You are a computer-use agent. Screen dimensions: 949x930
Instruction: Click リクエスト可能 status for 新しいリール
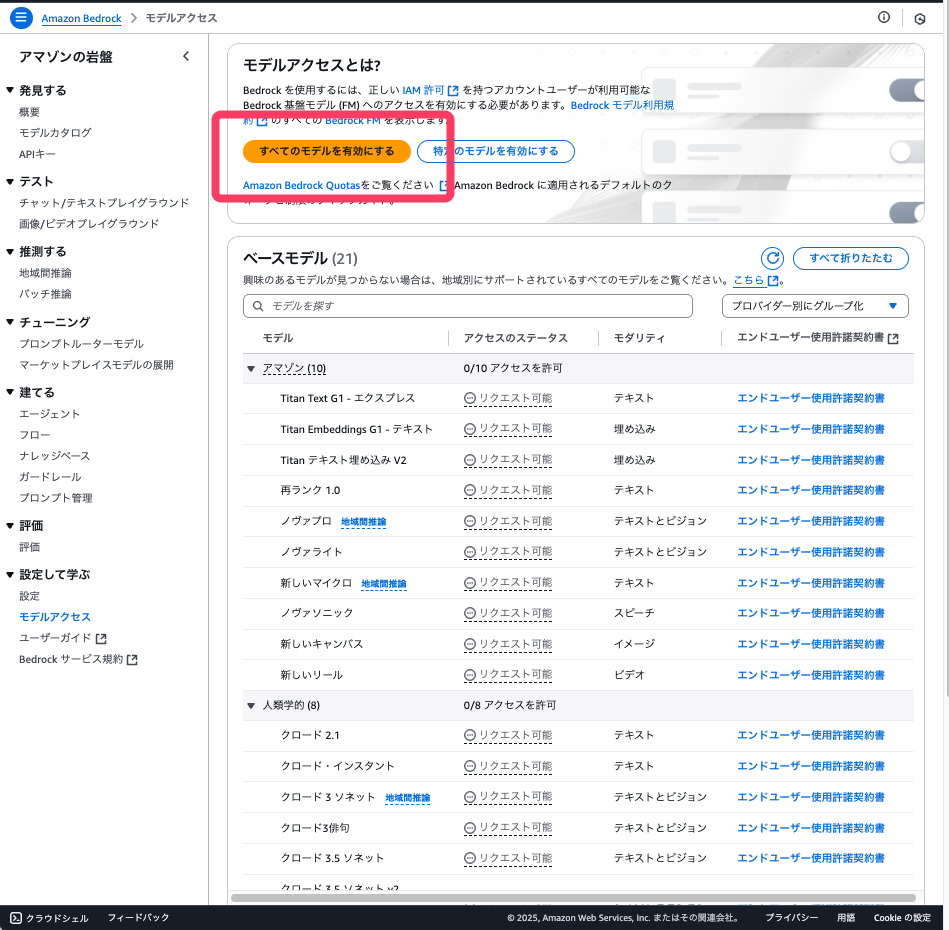(x=508, y=675)
